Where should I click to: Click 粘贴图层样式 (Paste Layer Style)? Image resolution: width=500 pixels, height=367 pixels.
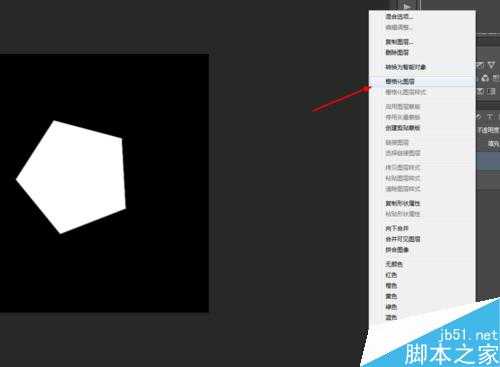(403, 178)
